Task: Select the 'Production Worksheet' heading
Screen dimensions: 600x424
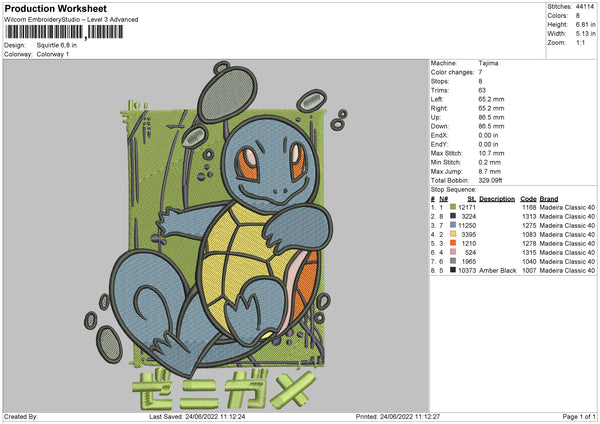Action: pyautogui.click(x=55, y=8)
